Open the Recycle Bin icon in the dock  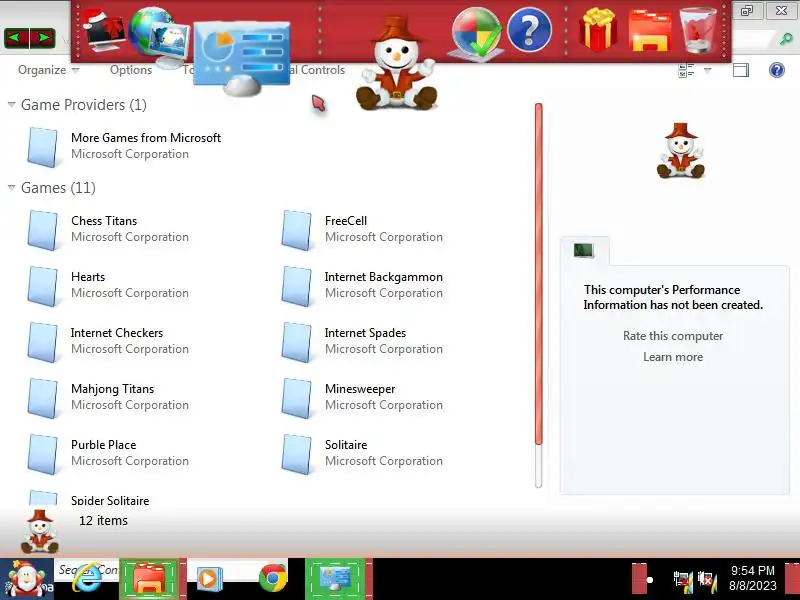(698, 31)
